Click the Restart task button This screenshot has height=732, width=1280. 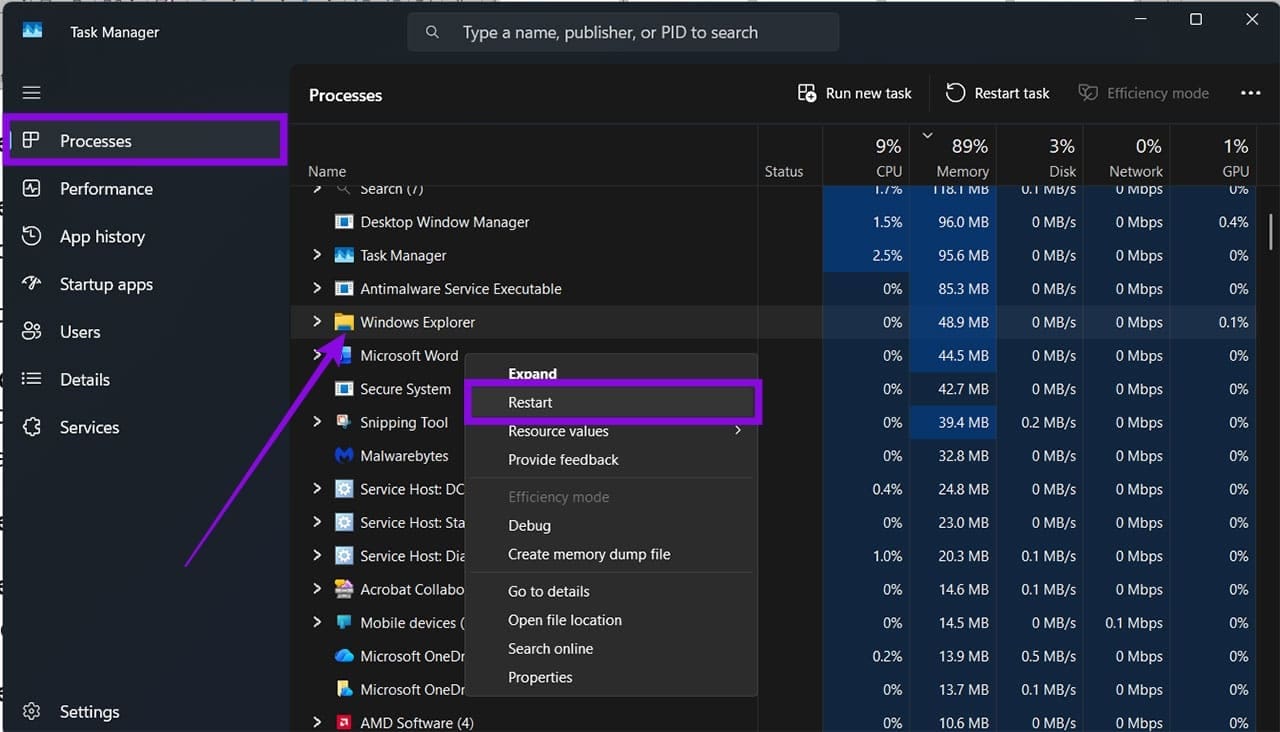pyautogui.click(x=997, y=93)
